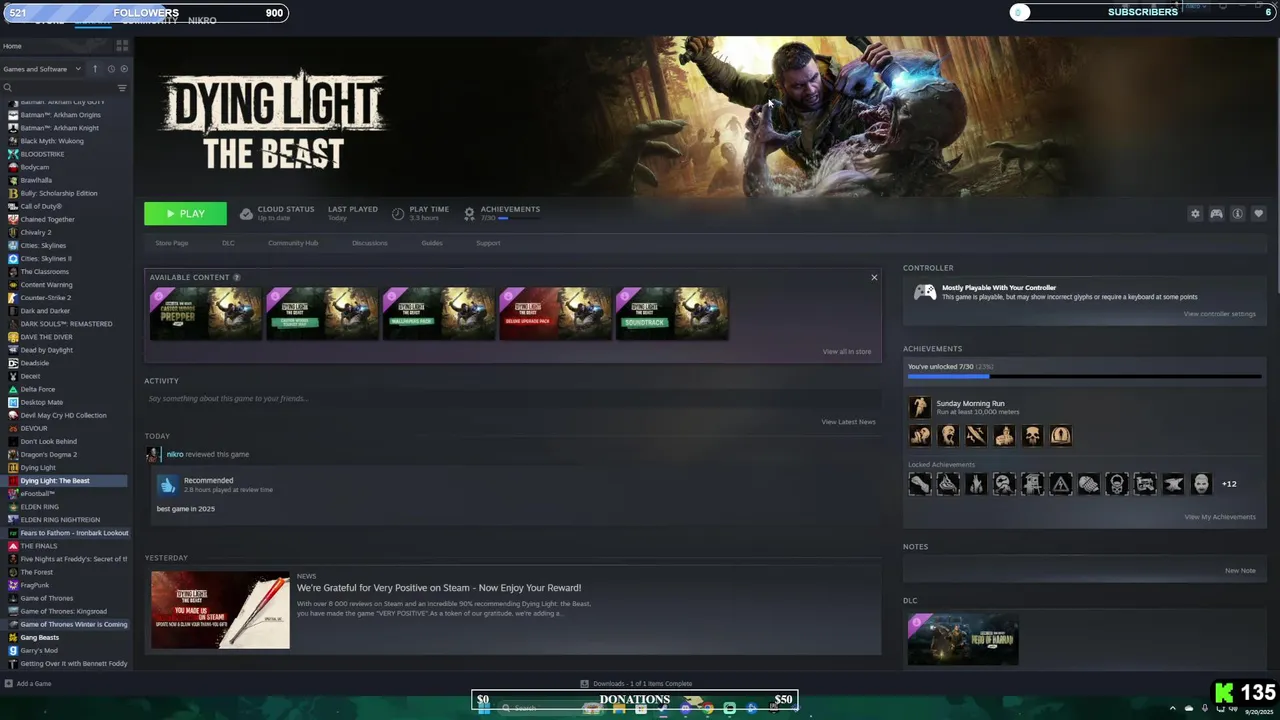Click the green Play button

pyautogui.click(x=185, y=214)
